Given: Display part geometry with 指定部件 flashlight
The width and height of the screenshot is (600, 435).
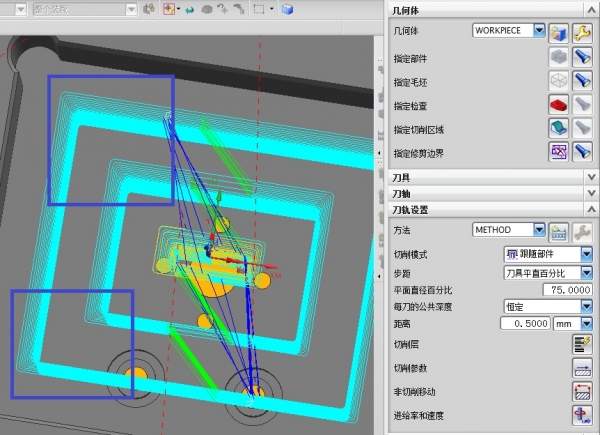Looking at the screenshot, I should (x=582, y=57).
